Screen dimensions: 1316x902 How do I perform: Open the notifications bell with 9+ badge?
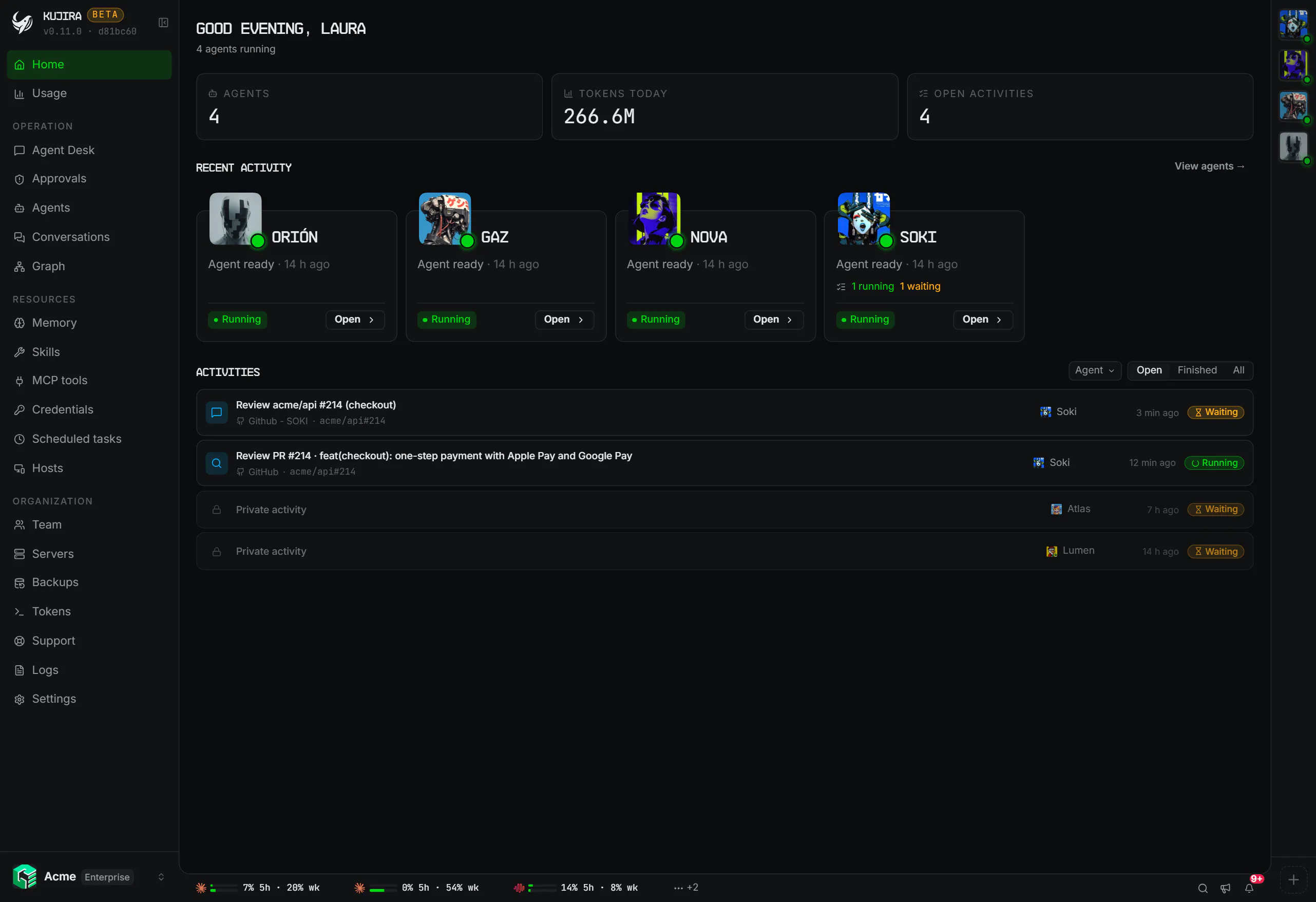point(1249,888)
